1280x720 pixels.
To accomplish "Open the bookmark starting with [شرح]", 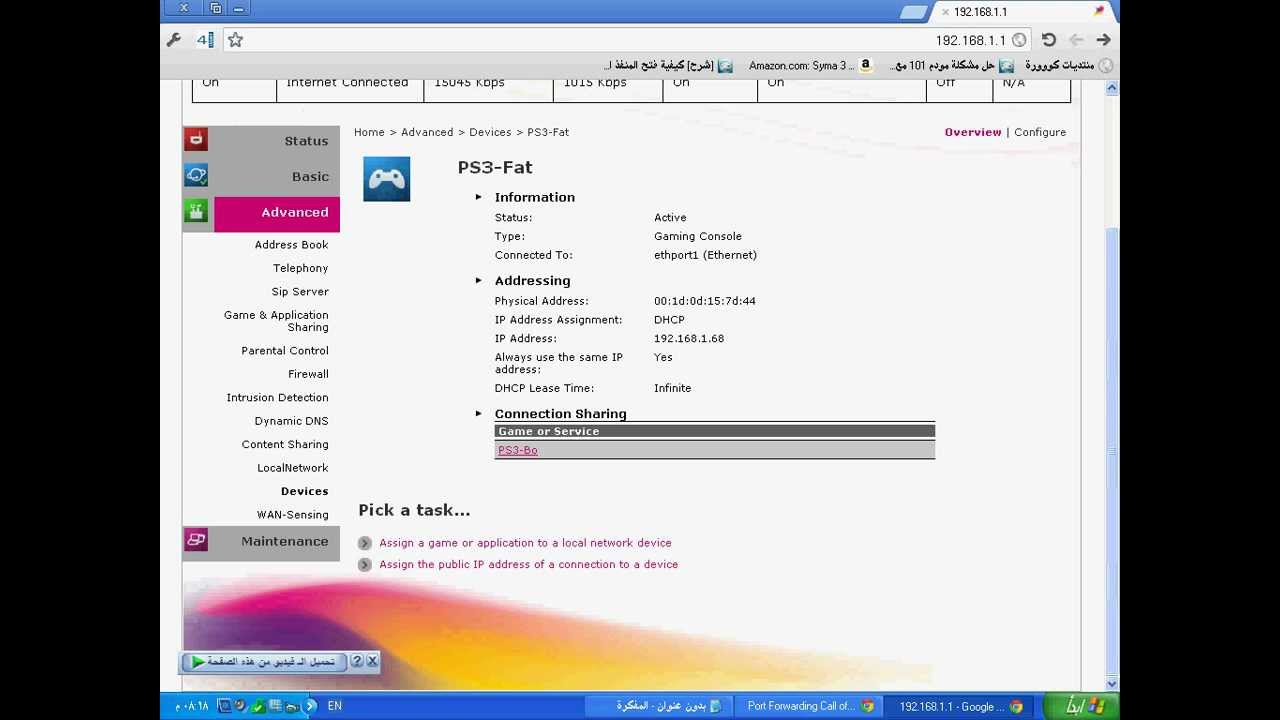I will coord(668,66).
